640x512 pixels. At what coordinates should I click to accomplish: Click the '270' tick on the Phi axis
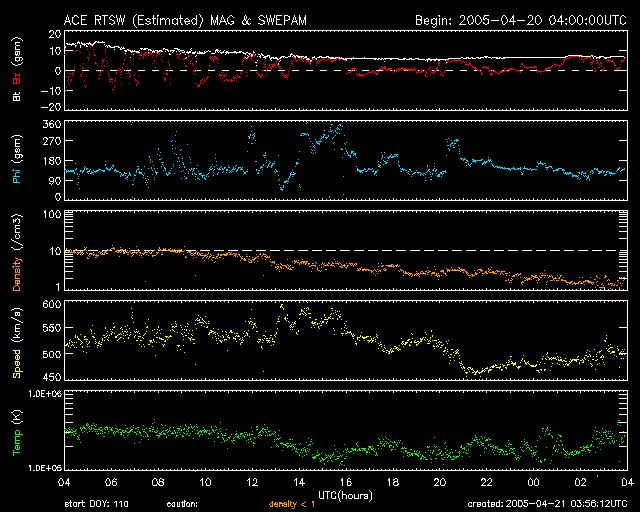click(52, 141)
